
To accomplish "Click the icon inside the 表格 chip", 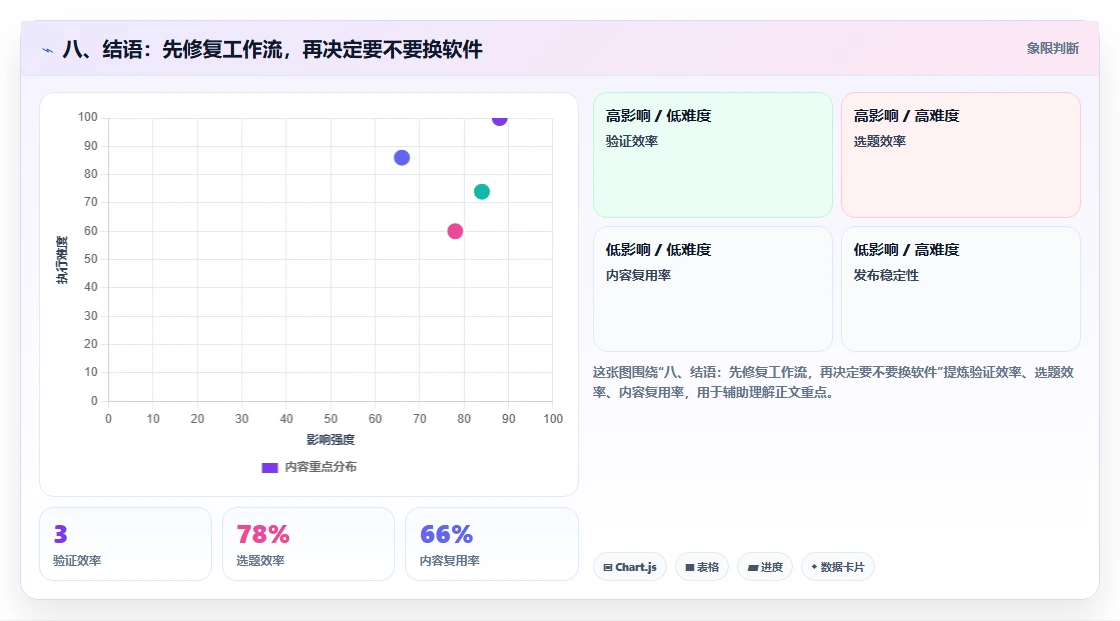I will pos(690,567).
